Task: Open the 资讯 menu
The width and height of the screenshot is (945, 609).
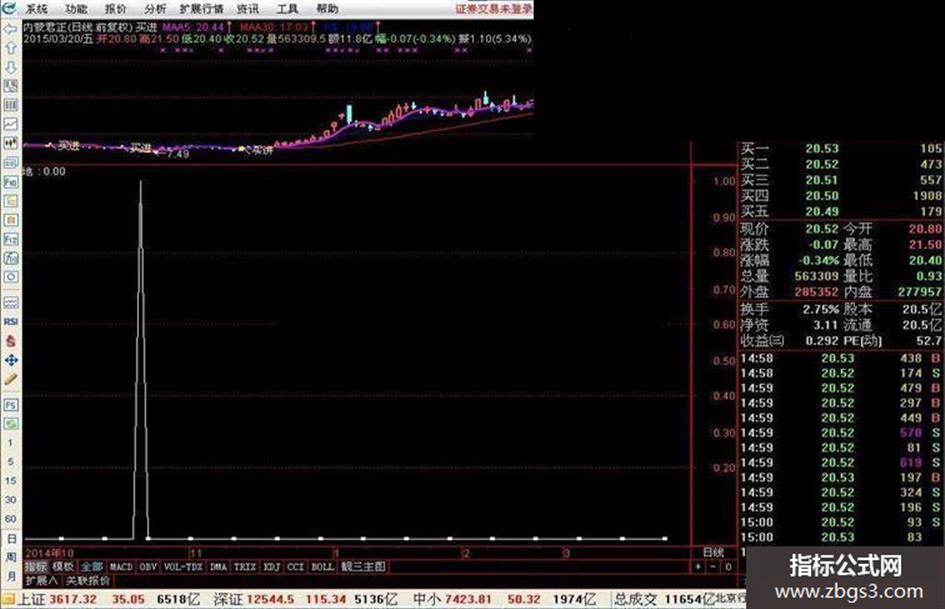Action: click(x=248, y=8)
